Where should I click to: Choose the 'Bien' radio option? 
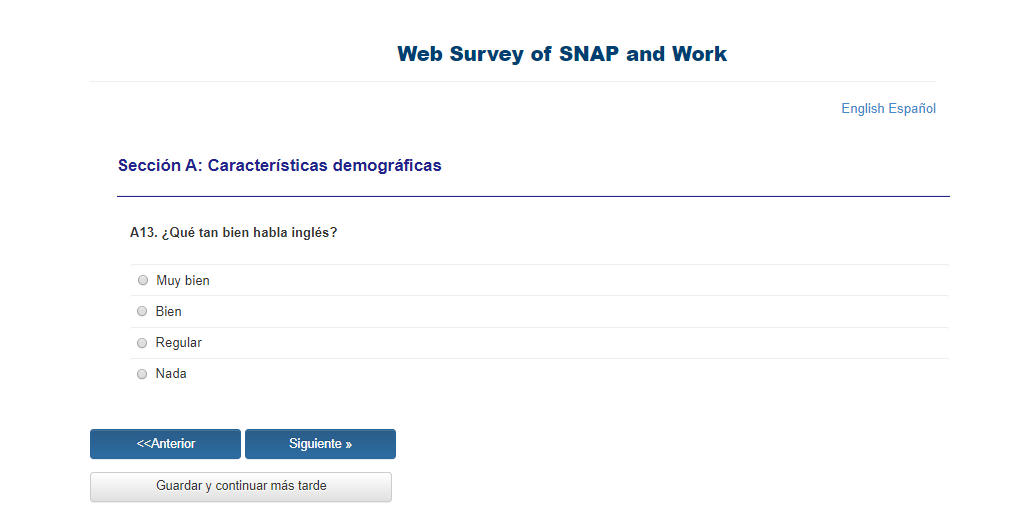[142, 312]
